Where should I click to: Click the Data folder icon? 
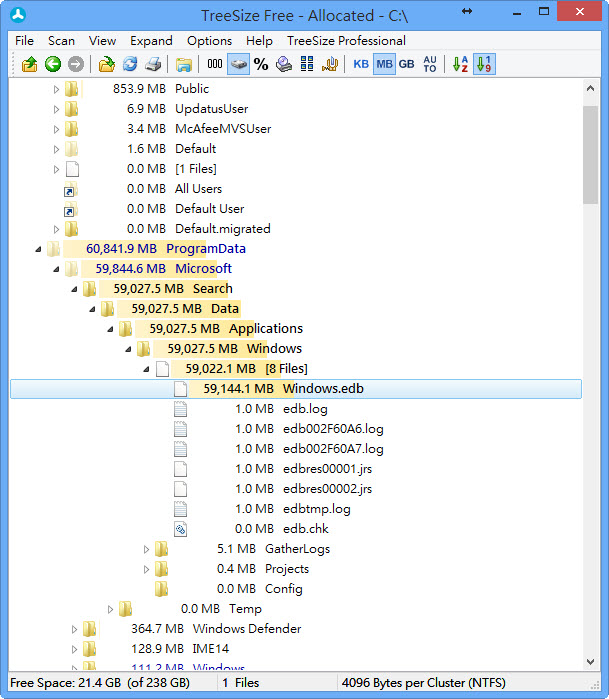[107, 309]
